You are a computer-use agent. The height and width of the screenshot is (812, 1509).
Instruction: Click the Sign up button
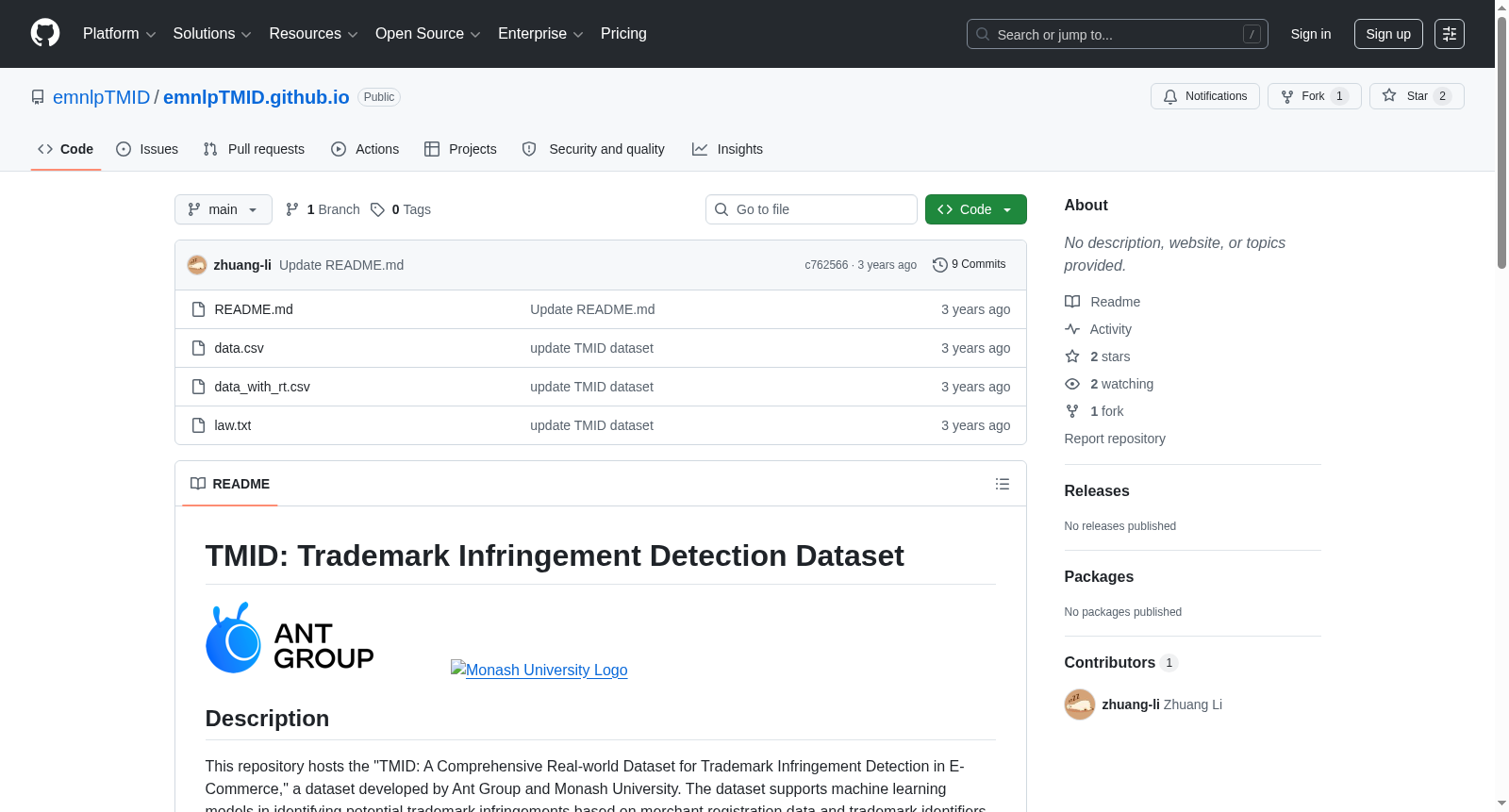click(x=1388, y=34)
